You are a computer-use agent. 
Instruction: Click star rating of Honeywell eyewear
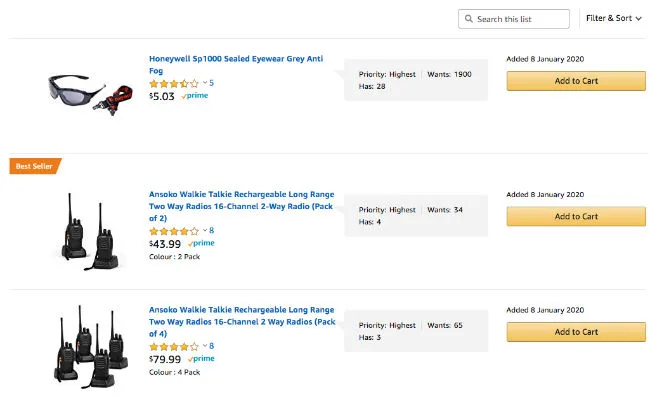[x=174, y=83]
